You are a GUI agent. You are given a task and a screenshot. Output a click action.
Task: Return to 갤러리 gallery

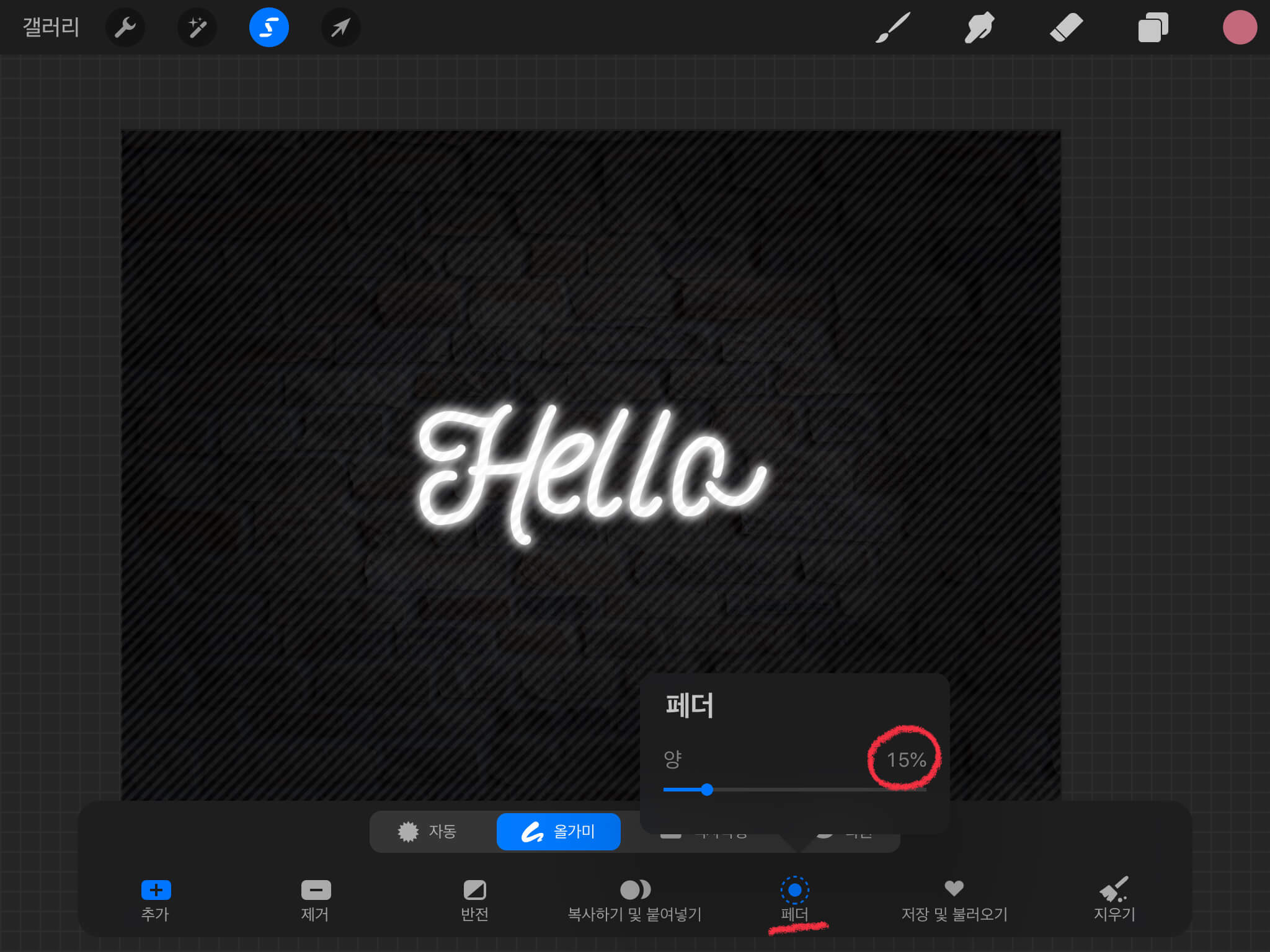[51, 27]
